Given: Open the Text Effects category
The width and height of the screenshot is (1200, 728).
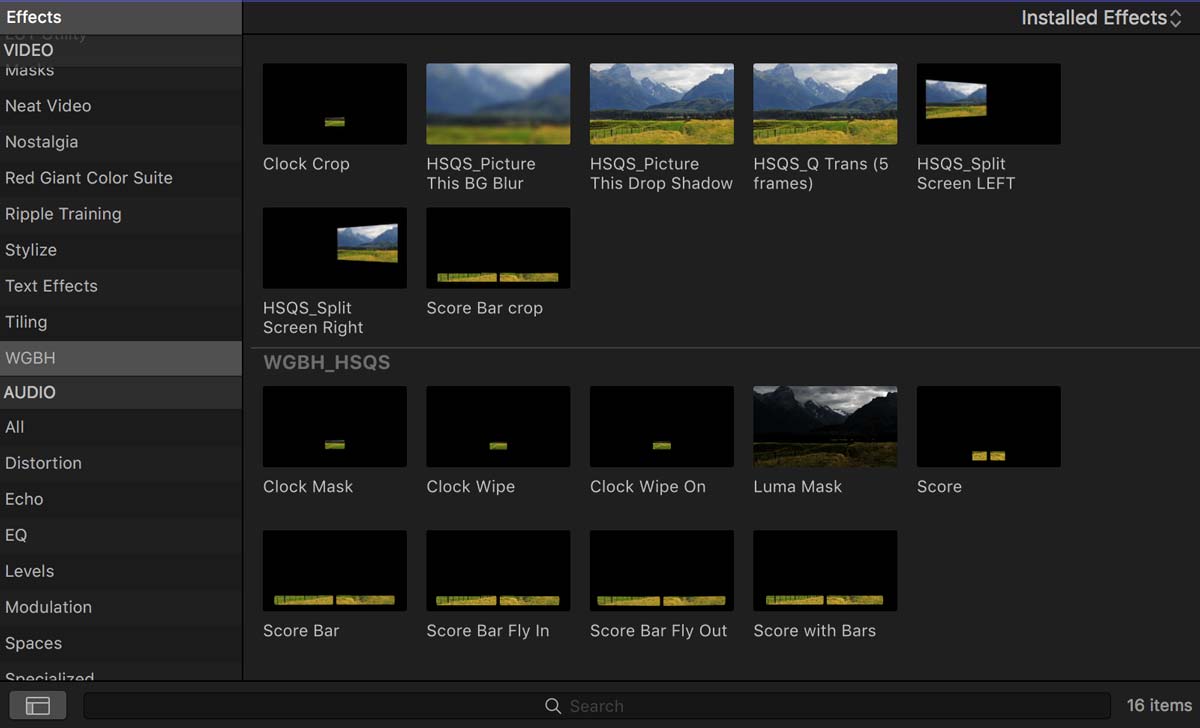Looking at the screenshot, I should pyautogui.click(x=121, y=286).
